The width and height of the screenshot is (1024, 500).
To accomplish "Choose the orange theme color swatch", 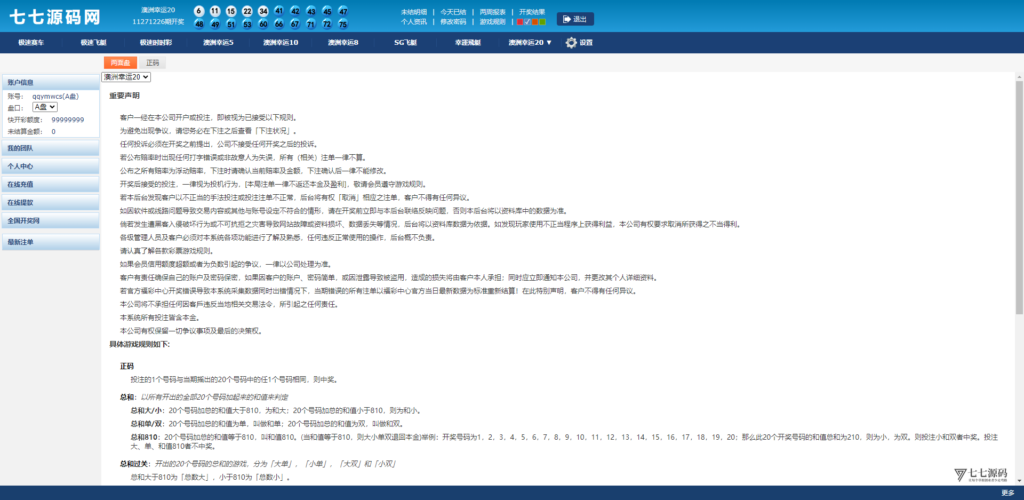I will 535,22.
